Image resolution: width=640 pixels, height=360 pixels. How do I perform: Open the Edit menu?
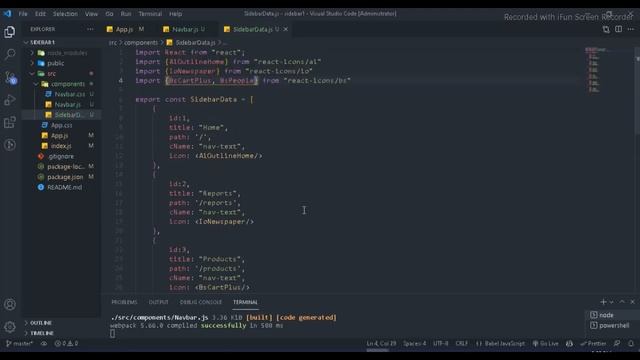click(x=40, y=14)
